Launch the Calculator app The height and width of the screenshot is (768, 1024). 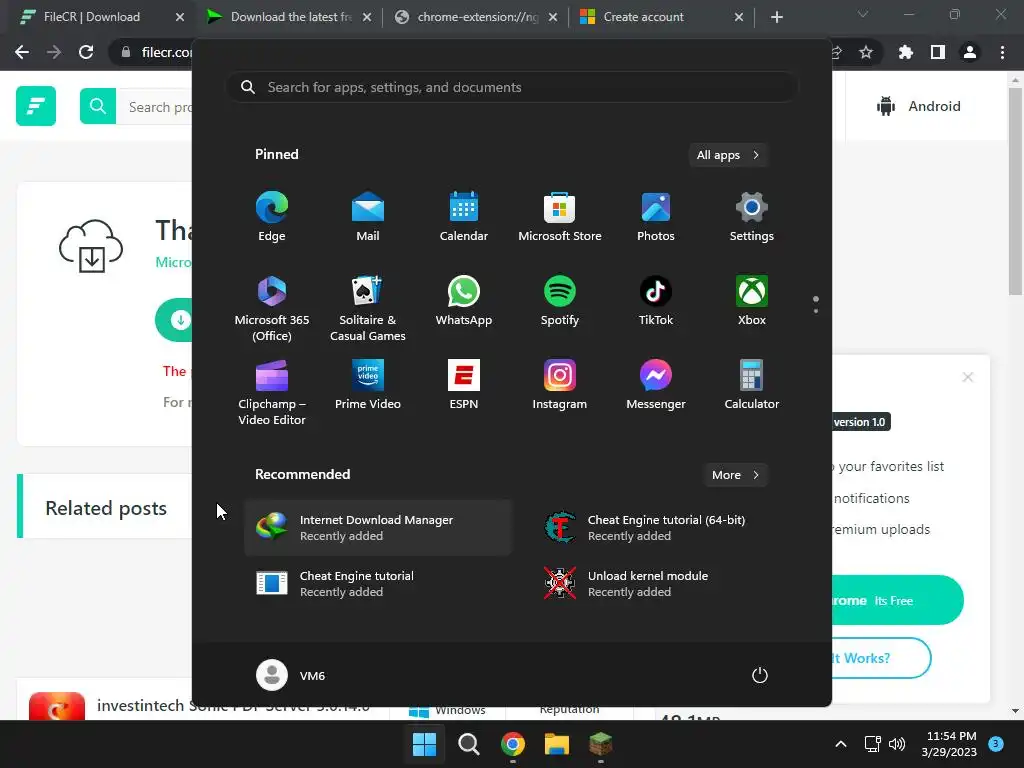752,385
